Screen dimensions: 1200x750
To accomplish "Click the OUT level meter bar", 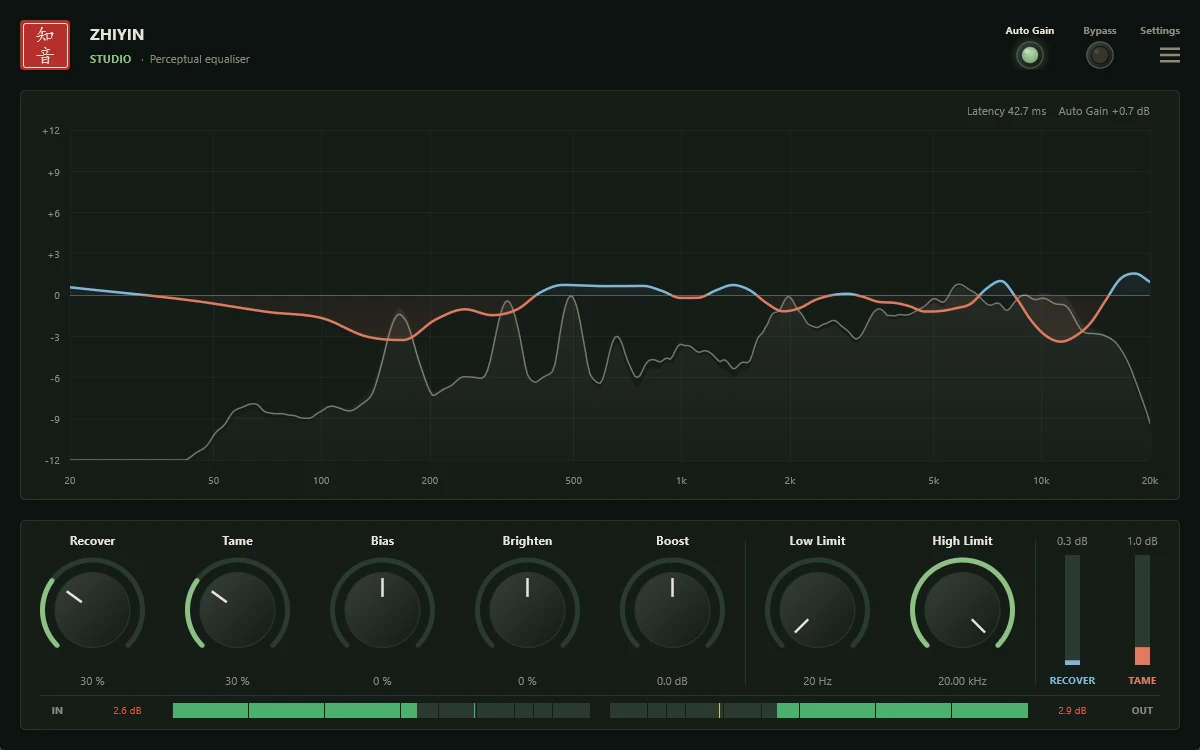I will pyautogui.click(x=819, y=710).
